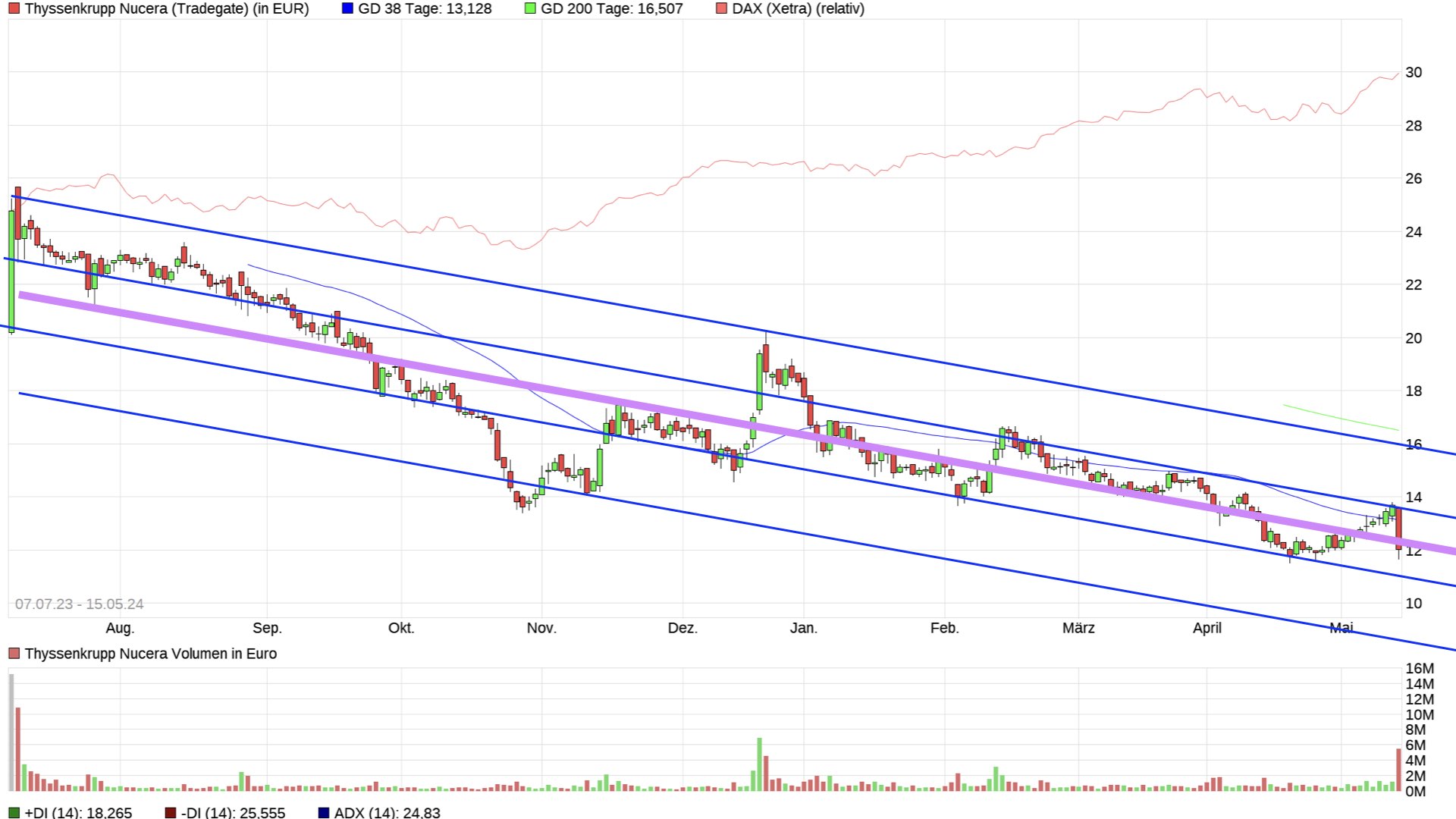Click the Jan. label on time axis
This screenshot has width=1456, height=819.
pyautogui.click(x=803, y=628)
